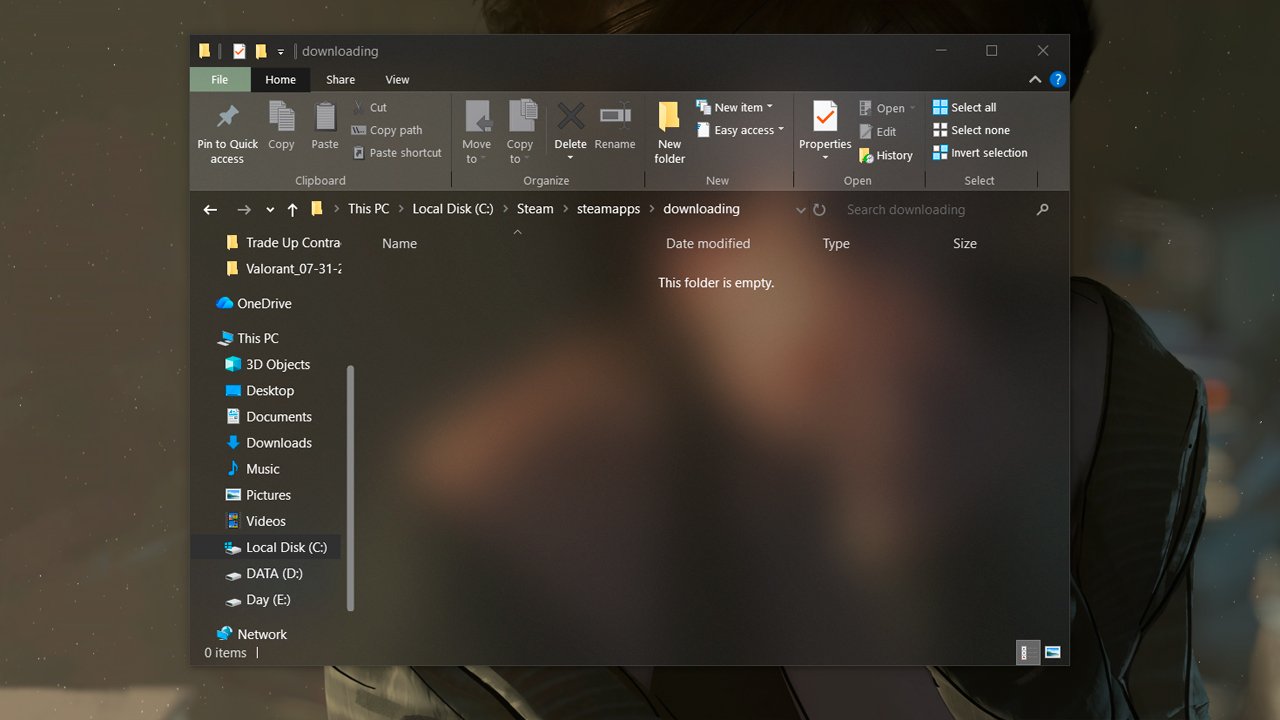Open Music in navigation pane
The image size is (1280, 720).
(253, 468)
